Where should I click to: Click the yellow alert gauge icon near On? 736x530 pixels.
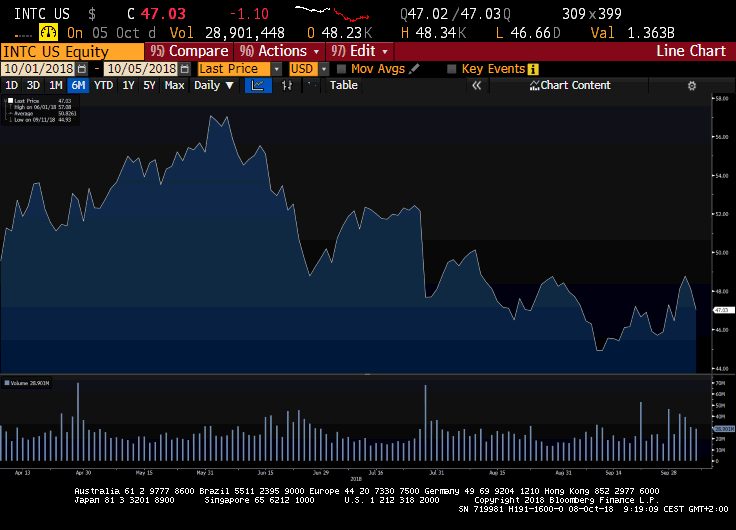pos(48,32)
